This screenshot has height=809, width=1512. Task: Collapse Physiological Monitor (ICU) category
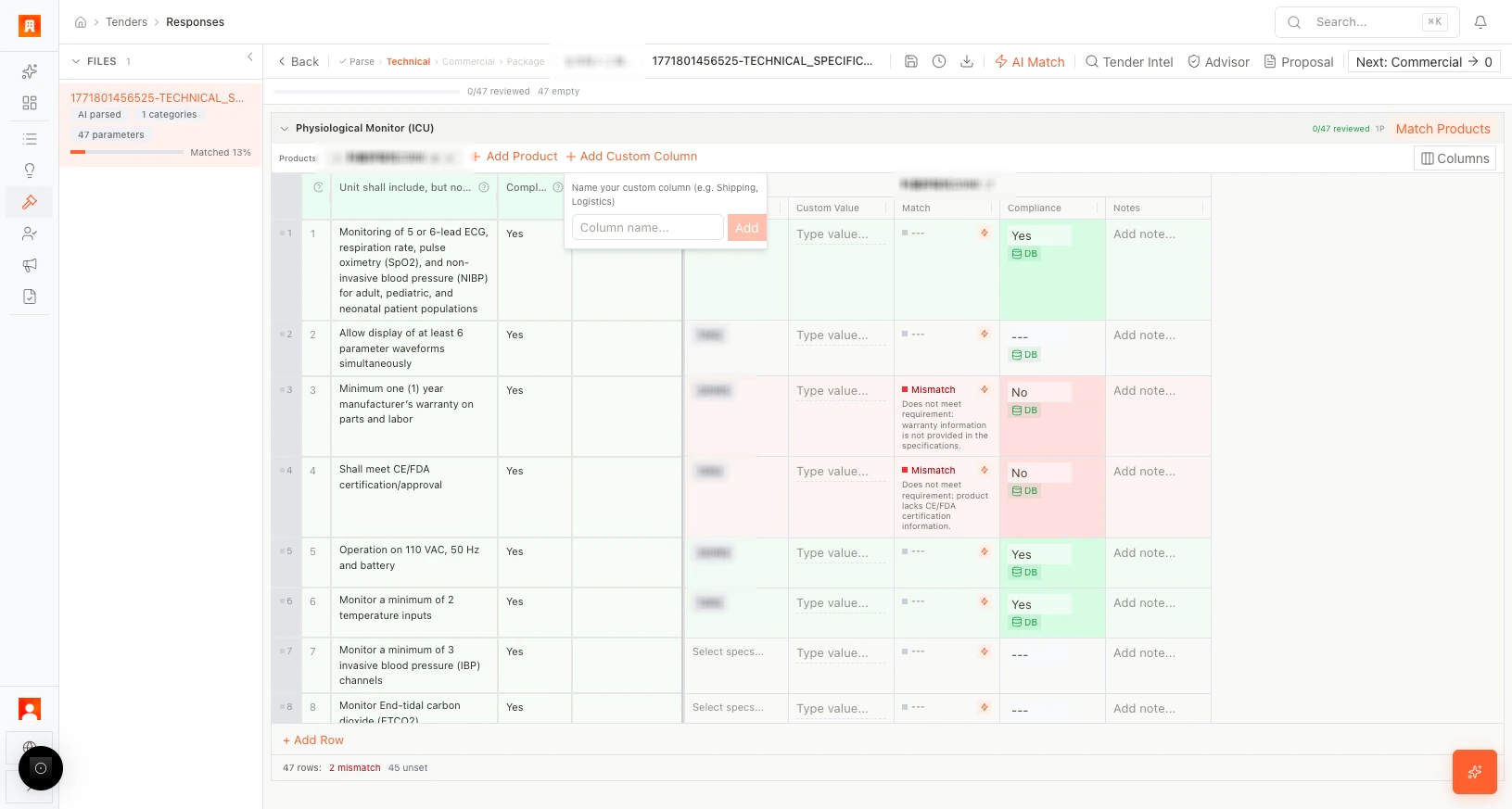285,128
